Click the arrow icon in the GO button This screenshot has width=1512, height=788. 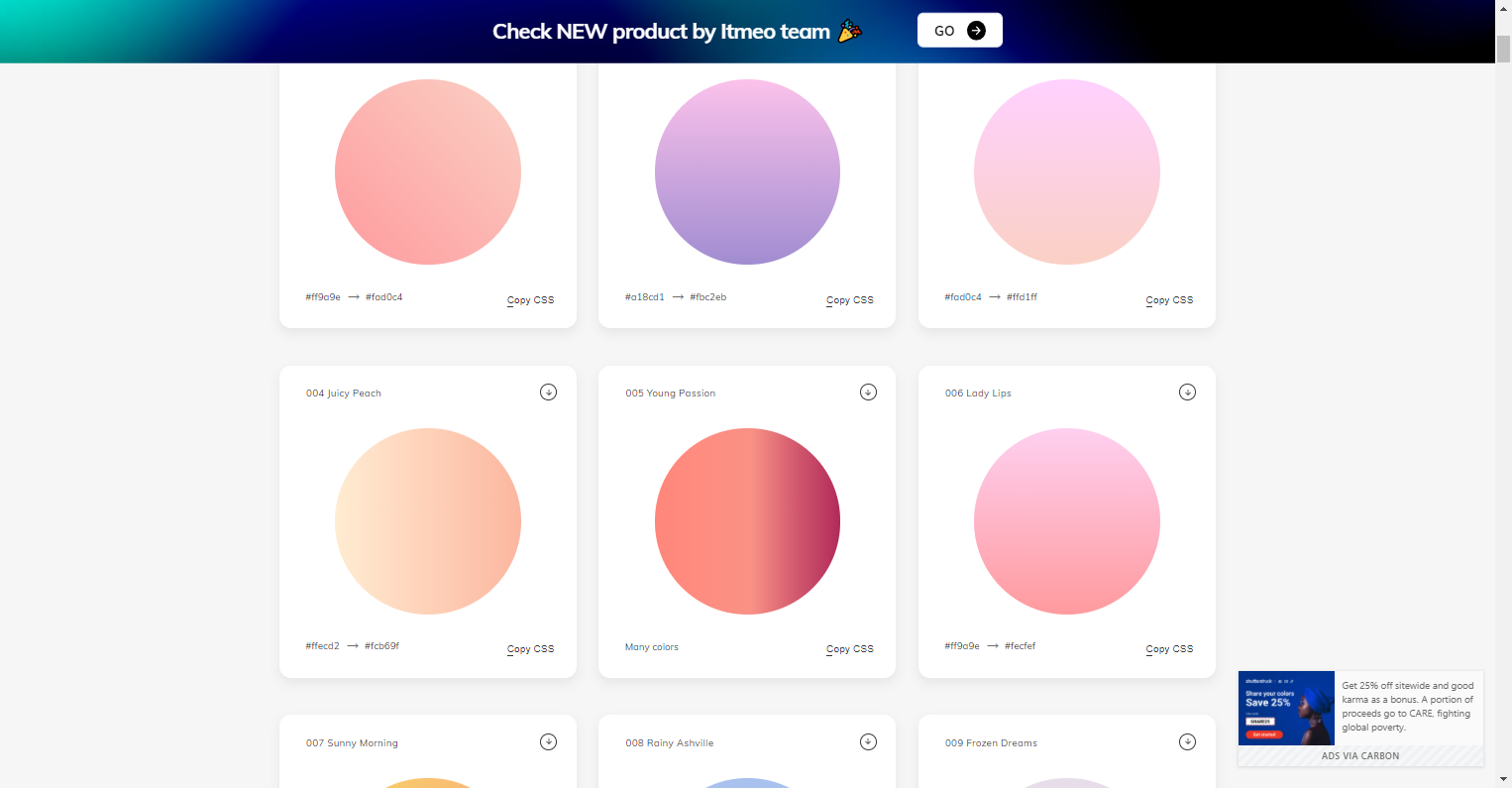976,31
